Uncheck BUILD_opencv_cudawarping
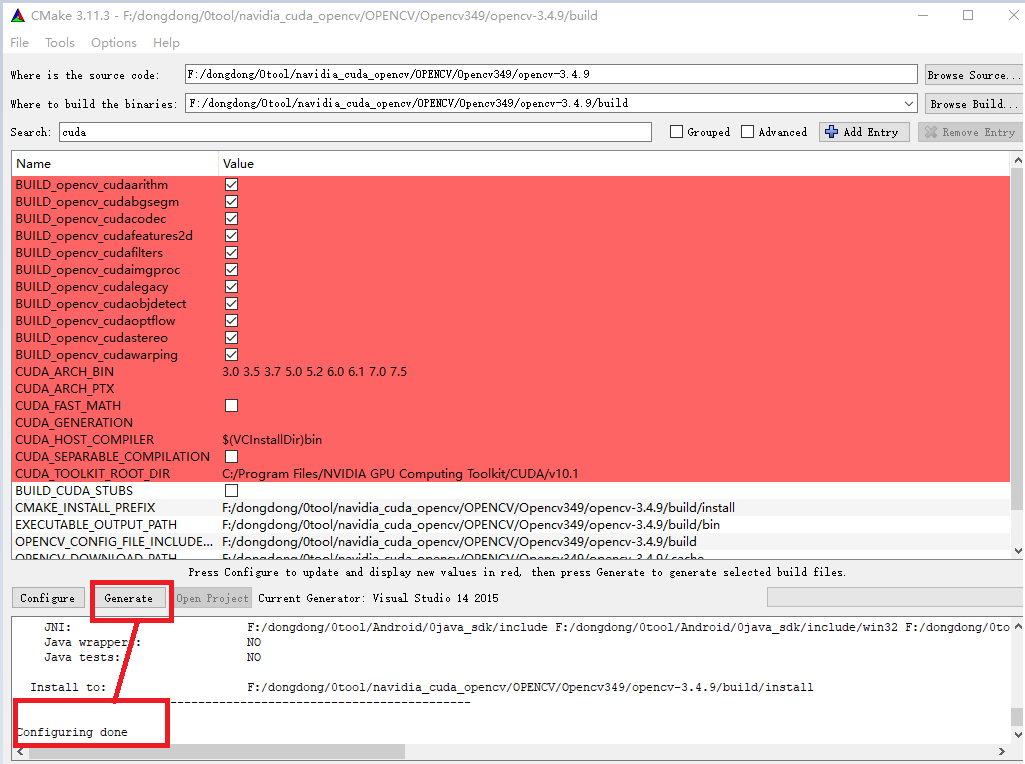This screenshot has height=764, width=1025. click(231, 355)
